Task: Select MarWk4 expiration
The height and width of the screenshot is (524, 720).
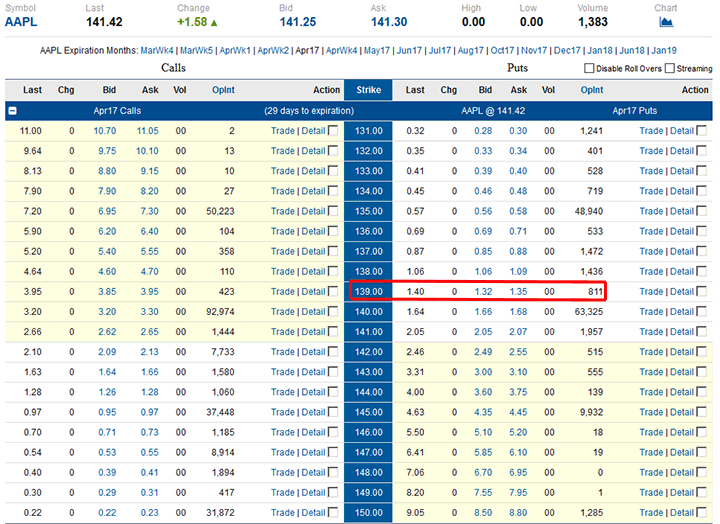Action: pos(157,51)
